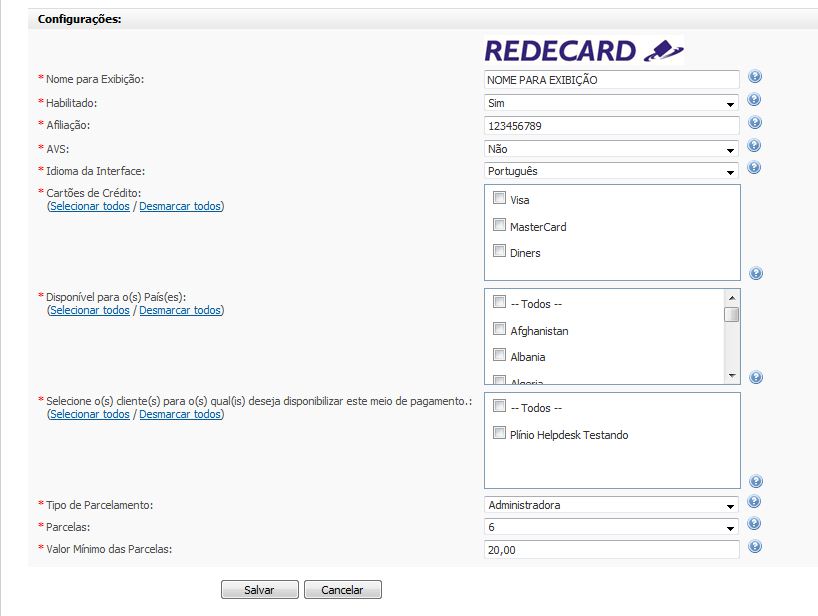Show help for Valor Mínimo das Parcelas
Screen dimensions: 818x616
point(755,547)
